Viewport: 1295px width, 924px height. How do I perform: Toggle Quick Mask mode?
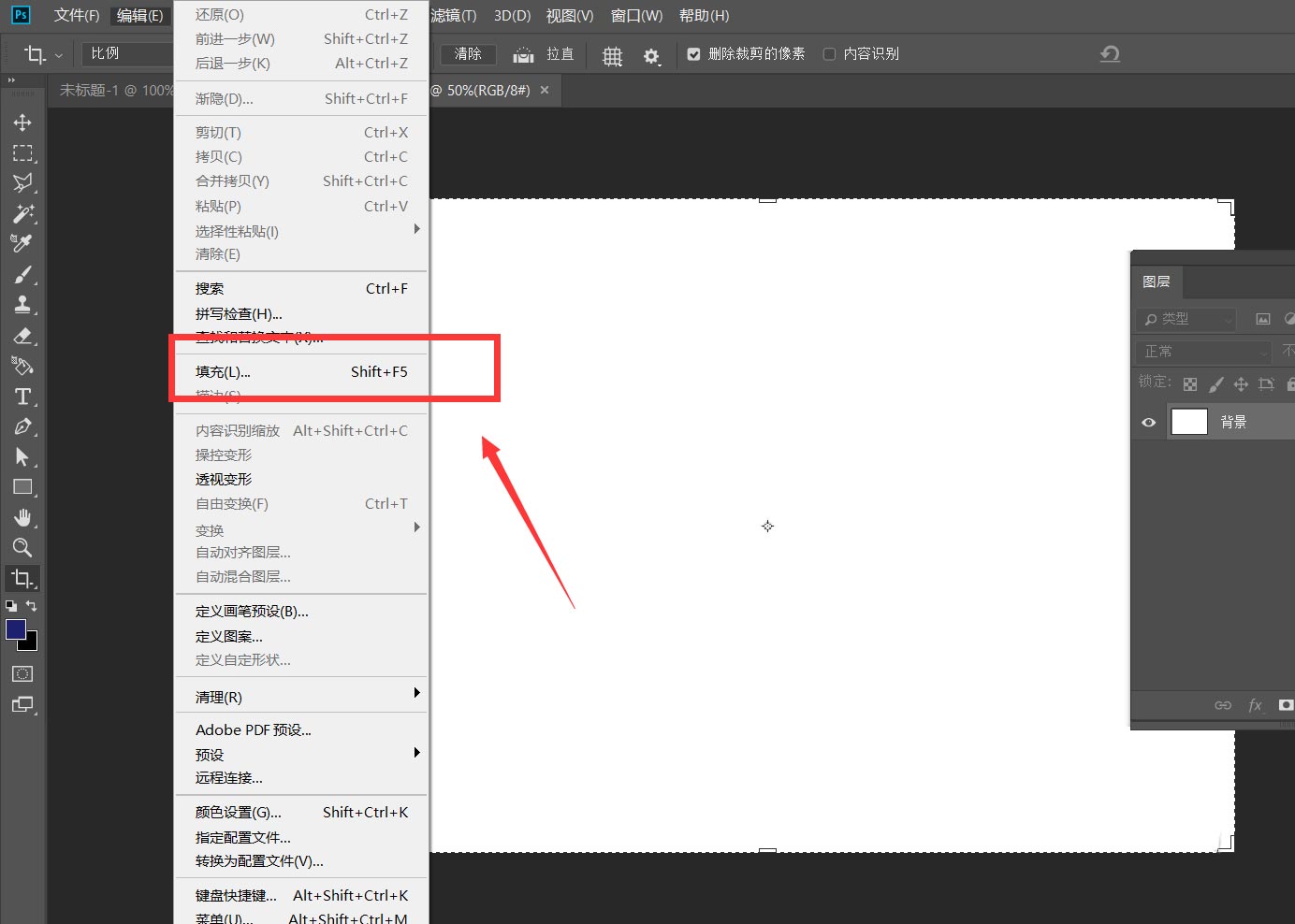[22, 673]
